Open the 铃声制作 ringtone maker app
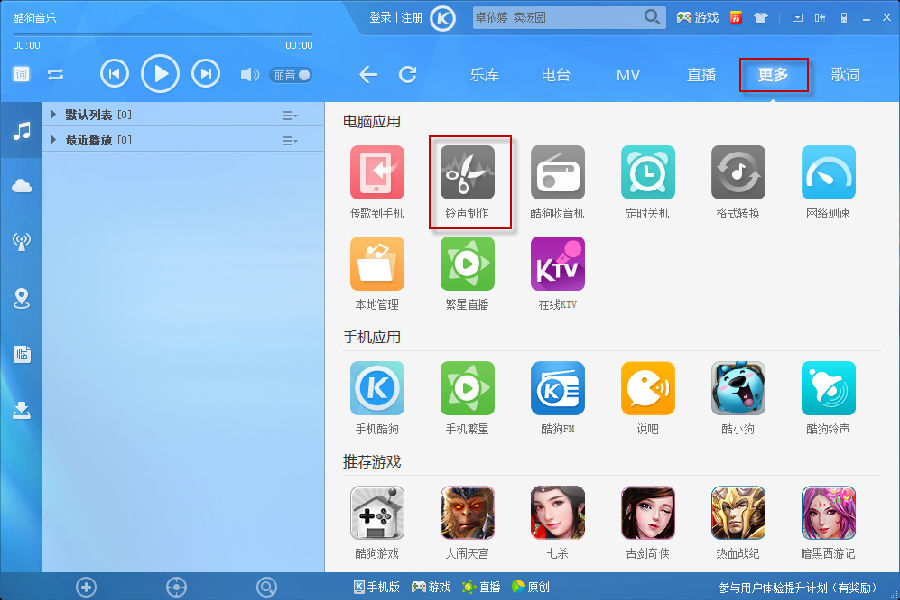 click(467, 180)
